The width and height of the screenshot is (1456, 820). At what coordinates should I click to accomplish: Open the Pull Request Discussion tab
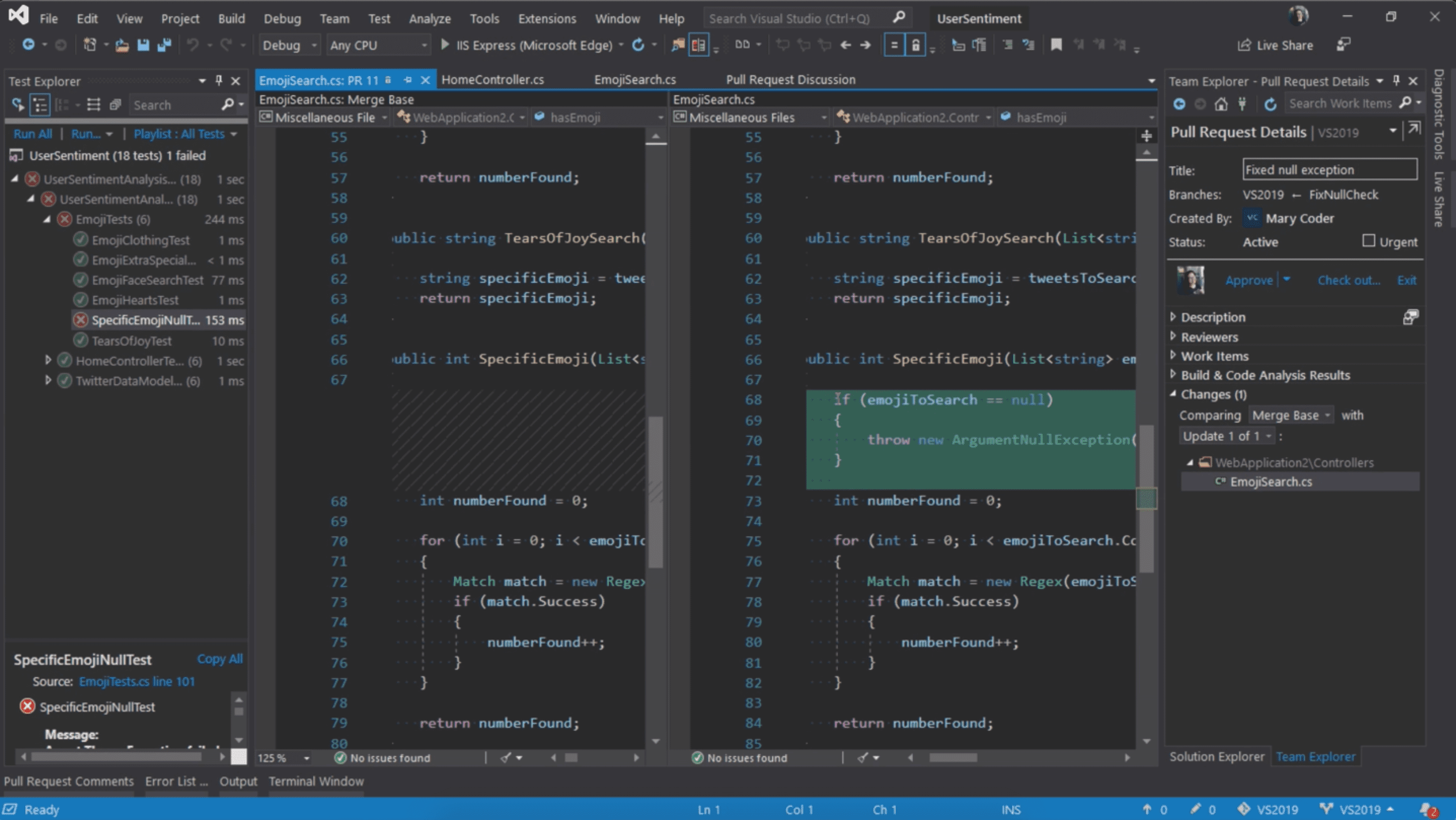click(790, 78)
